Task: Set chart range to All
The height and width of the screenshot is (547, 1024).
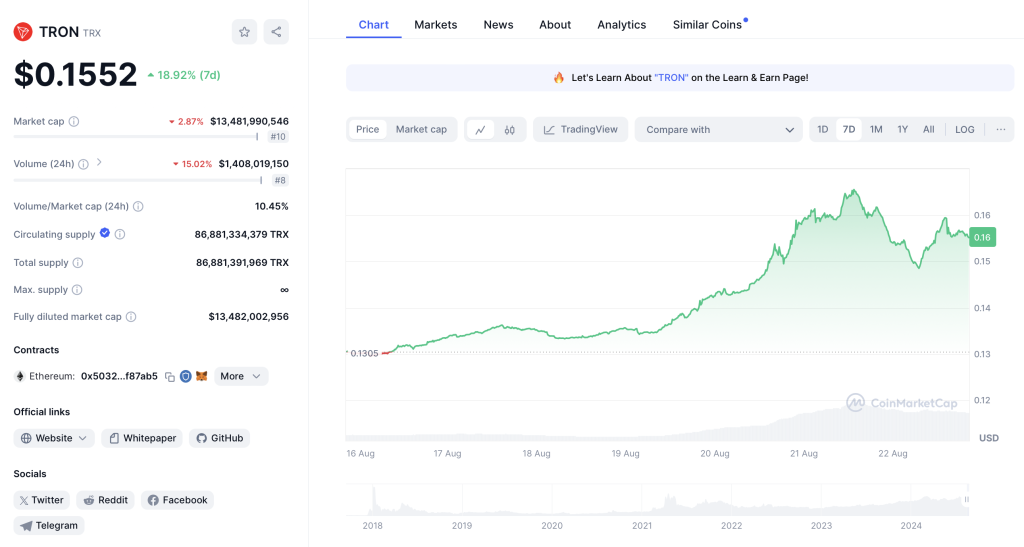Action: tap(929, 129)
